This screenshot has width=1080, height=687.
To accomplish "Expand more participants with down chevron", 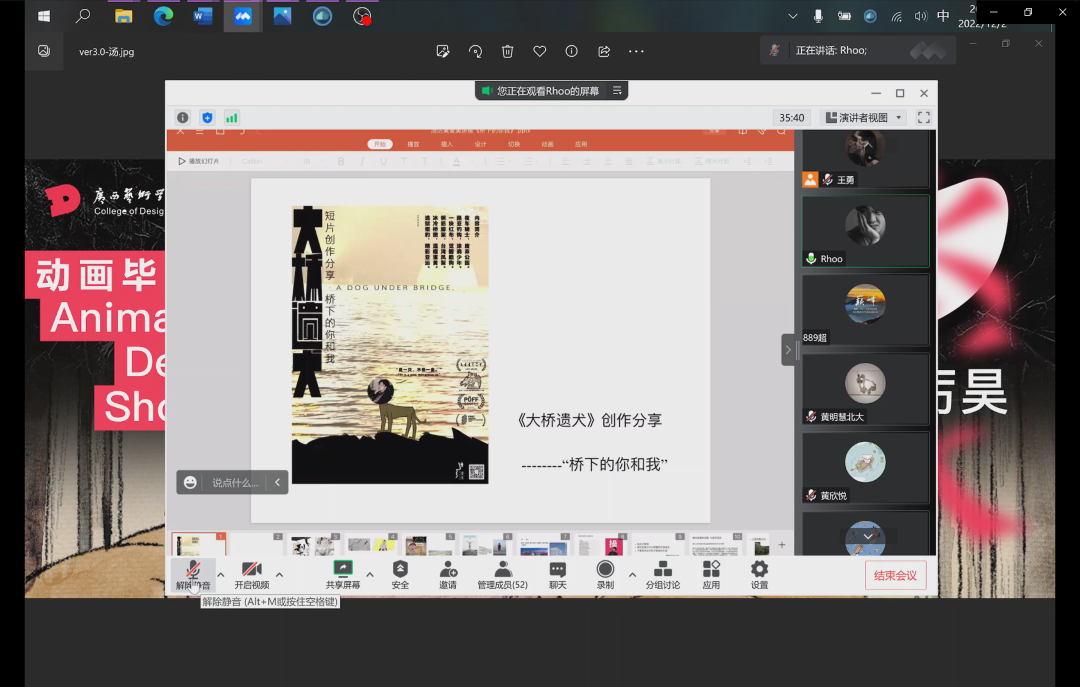I will [x=868, y=536].
